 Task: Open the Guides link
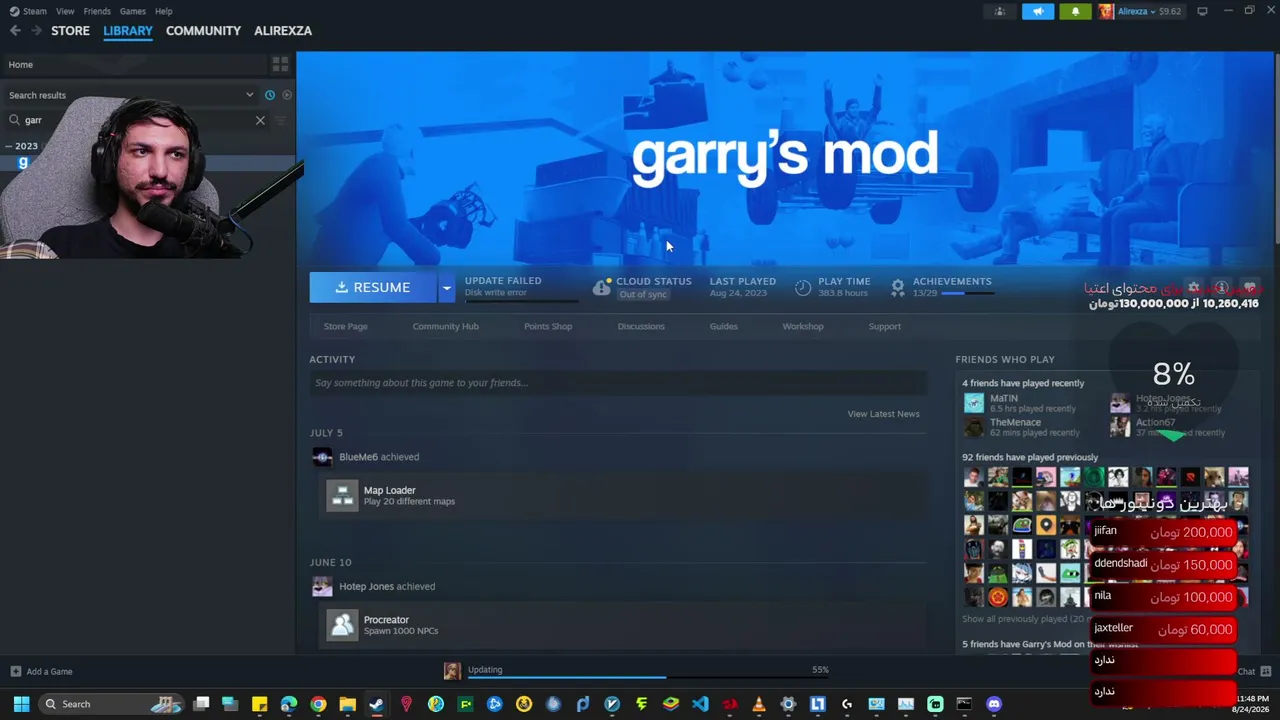coord(724,326)
